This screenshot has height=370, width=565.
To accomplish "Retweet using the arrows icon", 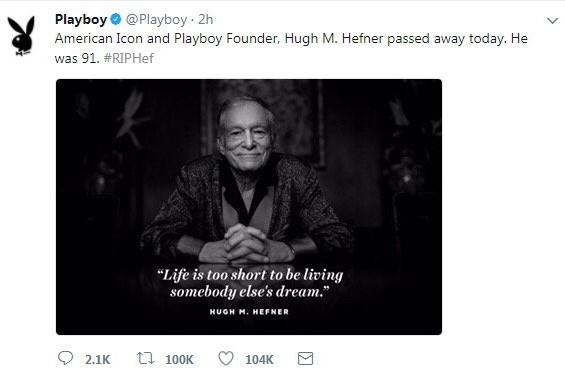I will click(146, 358).
